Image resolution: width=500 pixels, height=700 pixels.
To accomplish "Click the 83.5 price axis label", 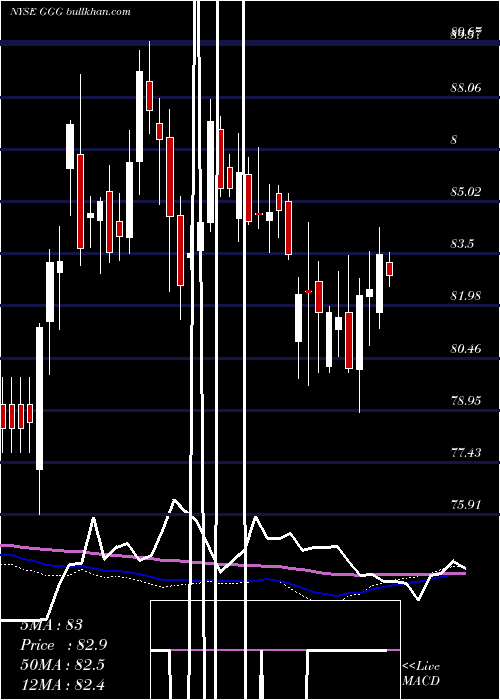I will pyautogui.click(x=462, y=244).
